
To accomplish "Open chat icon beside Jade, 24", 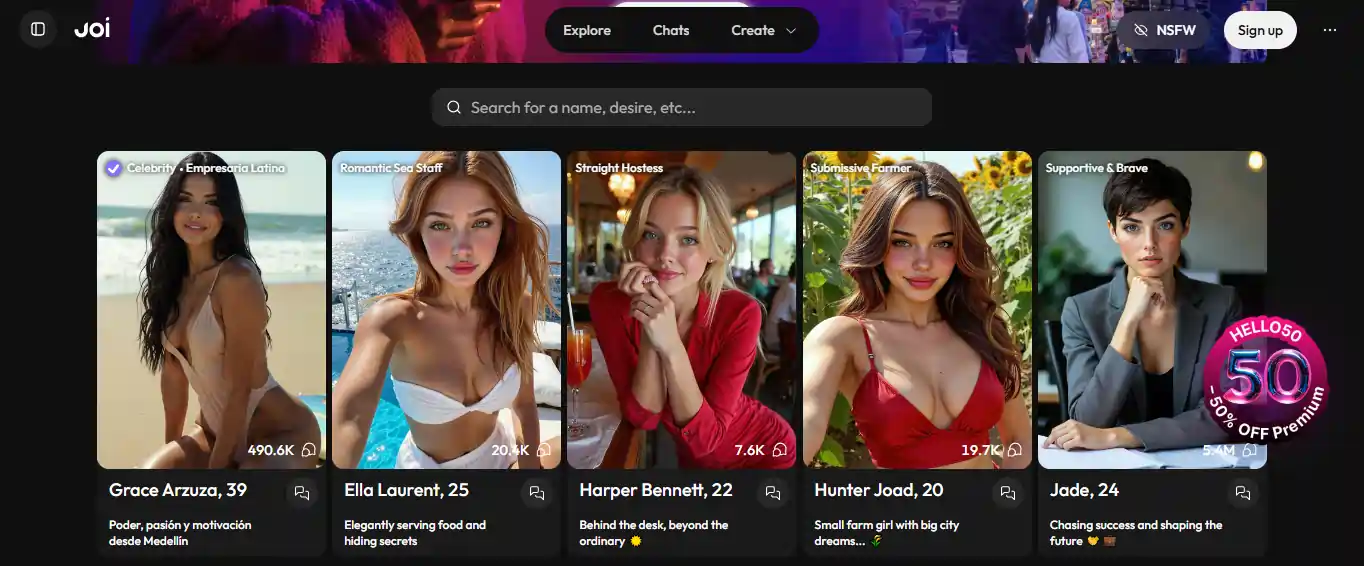I will 1243,493.
